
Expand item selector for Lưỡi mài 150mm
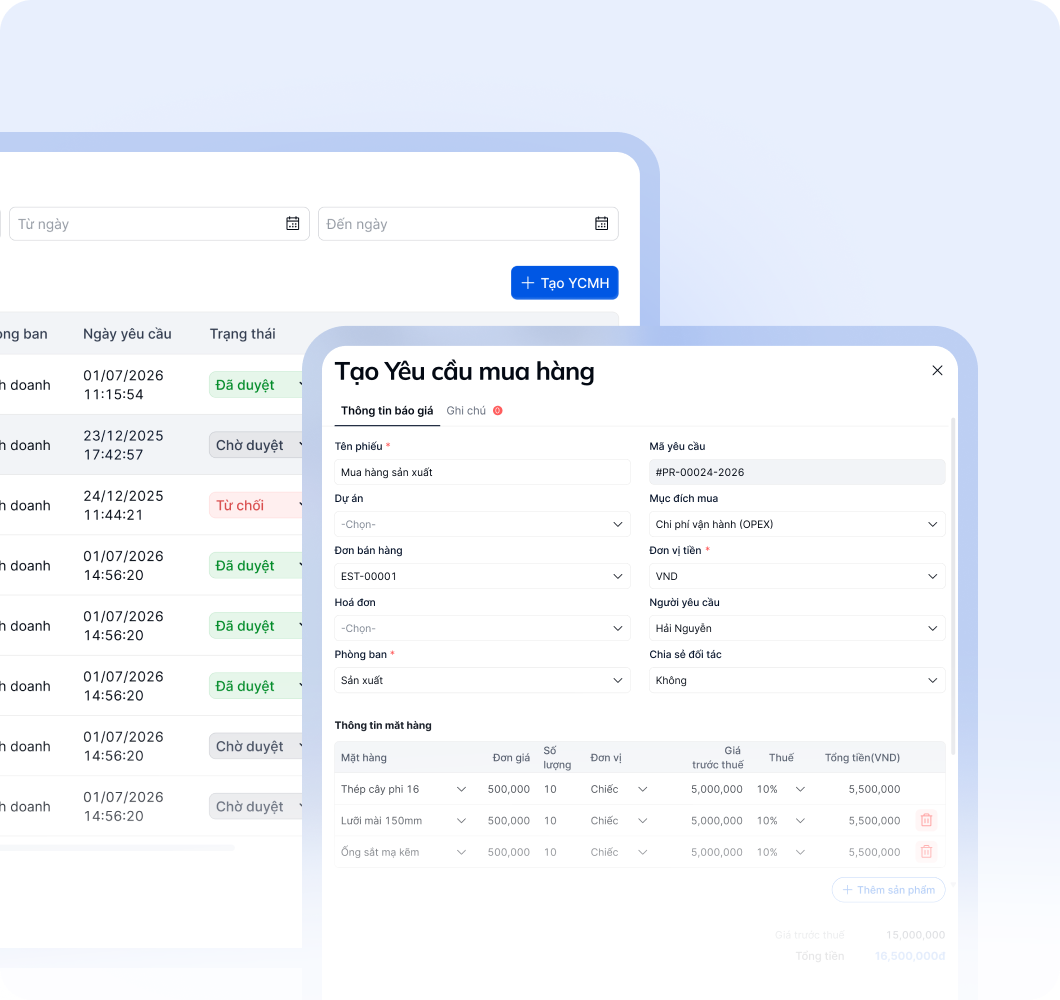pos(461,821)
